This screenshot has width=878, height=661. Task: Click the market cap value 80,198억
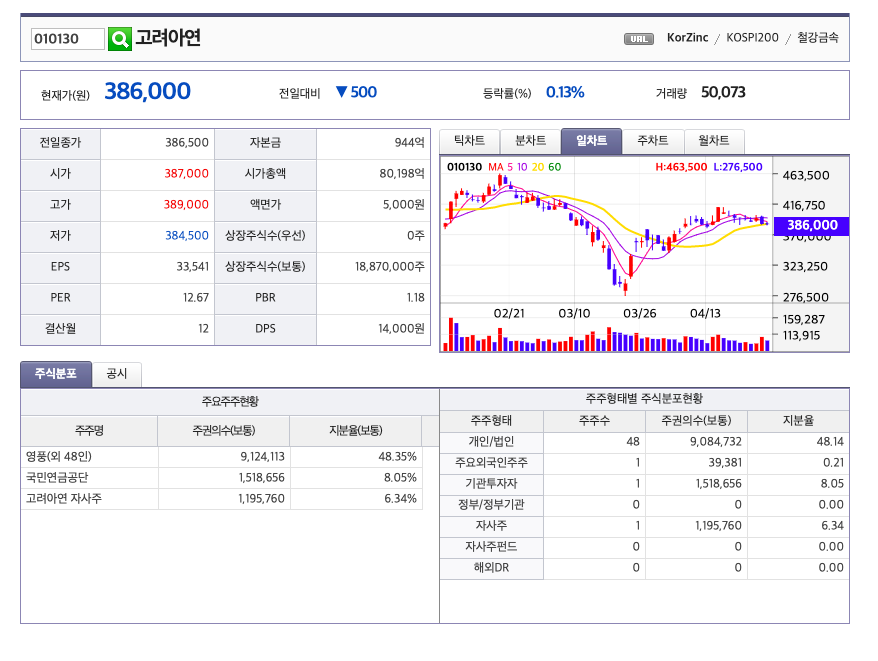(x=401, y=174)
